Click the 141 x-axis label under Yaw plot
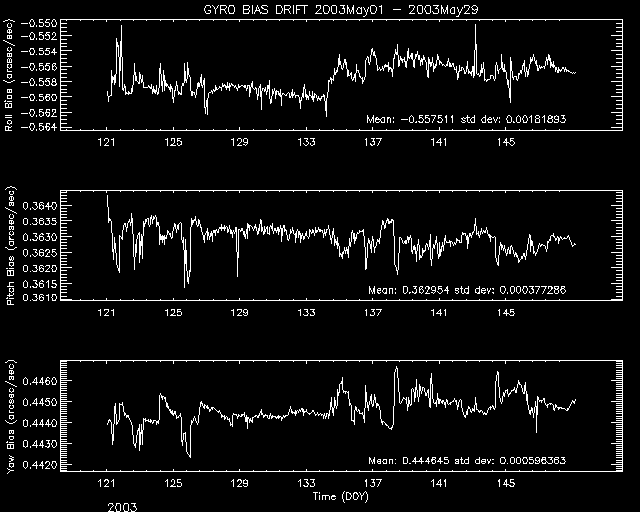The width and height of the screenshot is (640, 512). click(439, 483)
